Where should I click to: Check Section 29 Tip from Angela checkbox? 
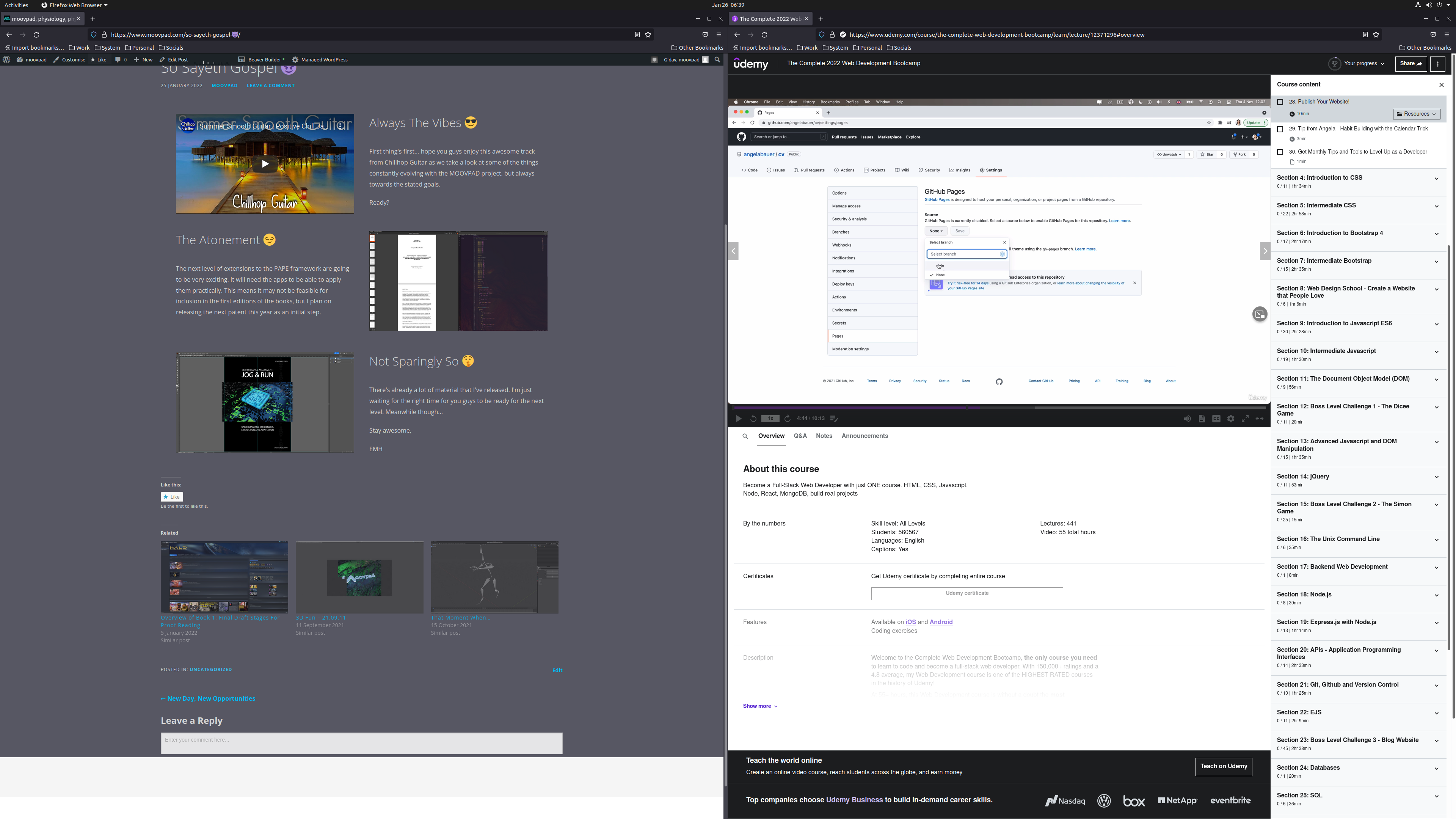1280,128
